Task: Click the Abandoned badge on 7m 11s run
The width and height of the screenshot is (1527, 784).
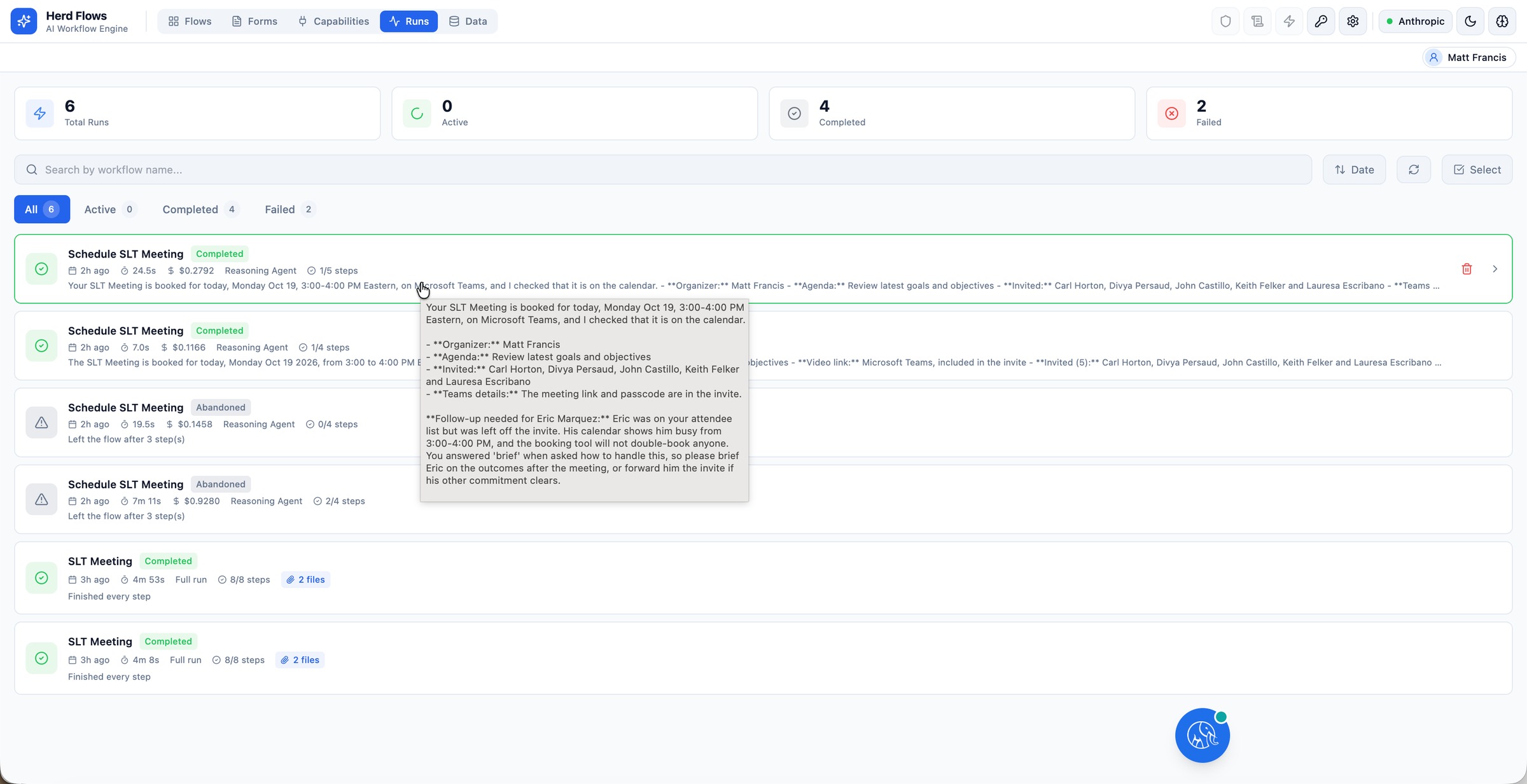Action: [x=220, y=485]
